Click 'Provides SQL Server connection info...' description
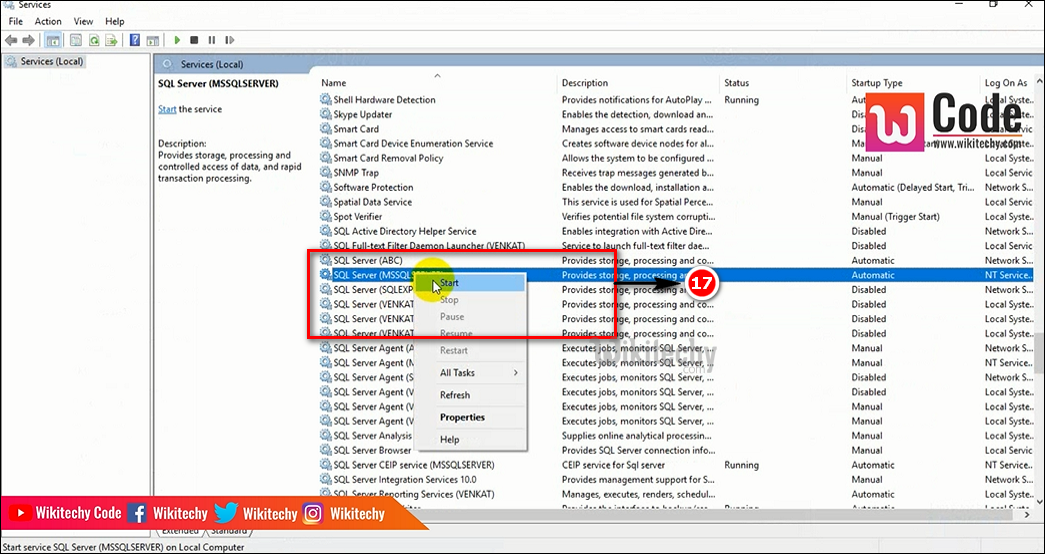This screenshot has width=1045, height=554. tap(638, 450)
